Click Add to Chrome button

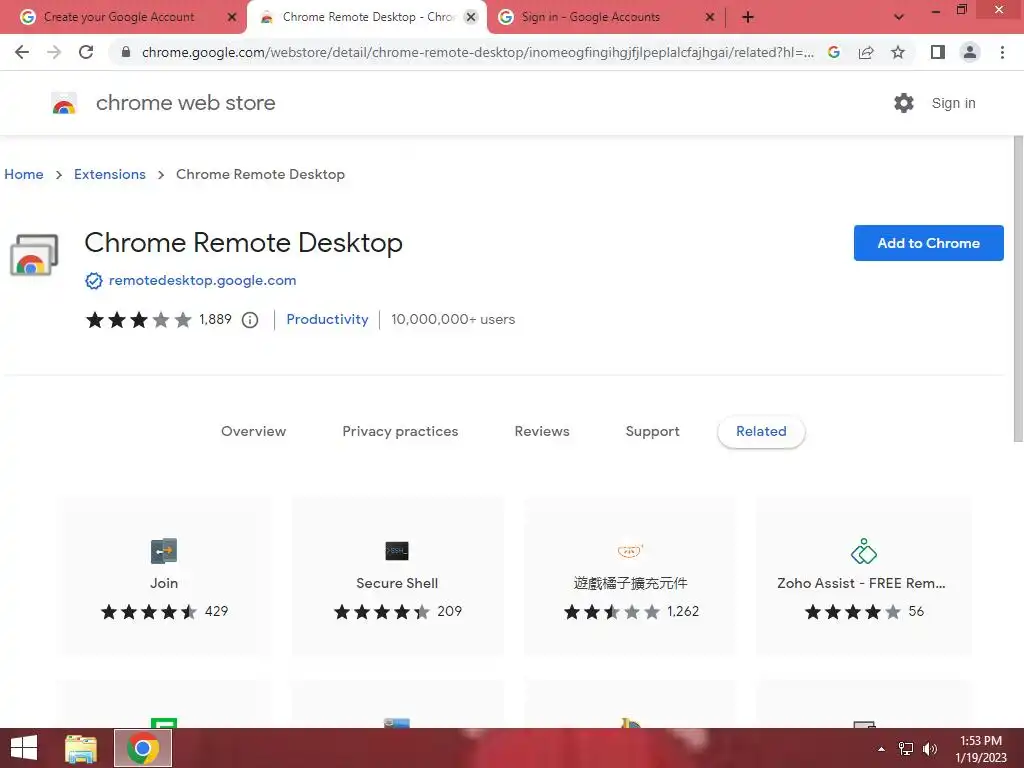pyautogui.click(x=929, y=243)
